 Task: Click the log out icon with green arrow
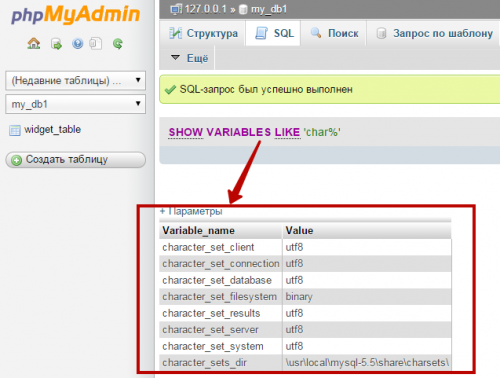(56, 44)
